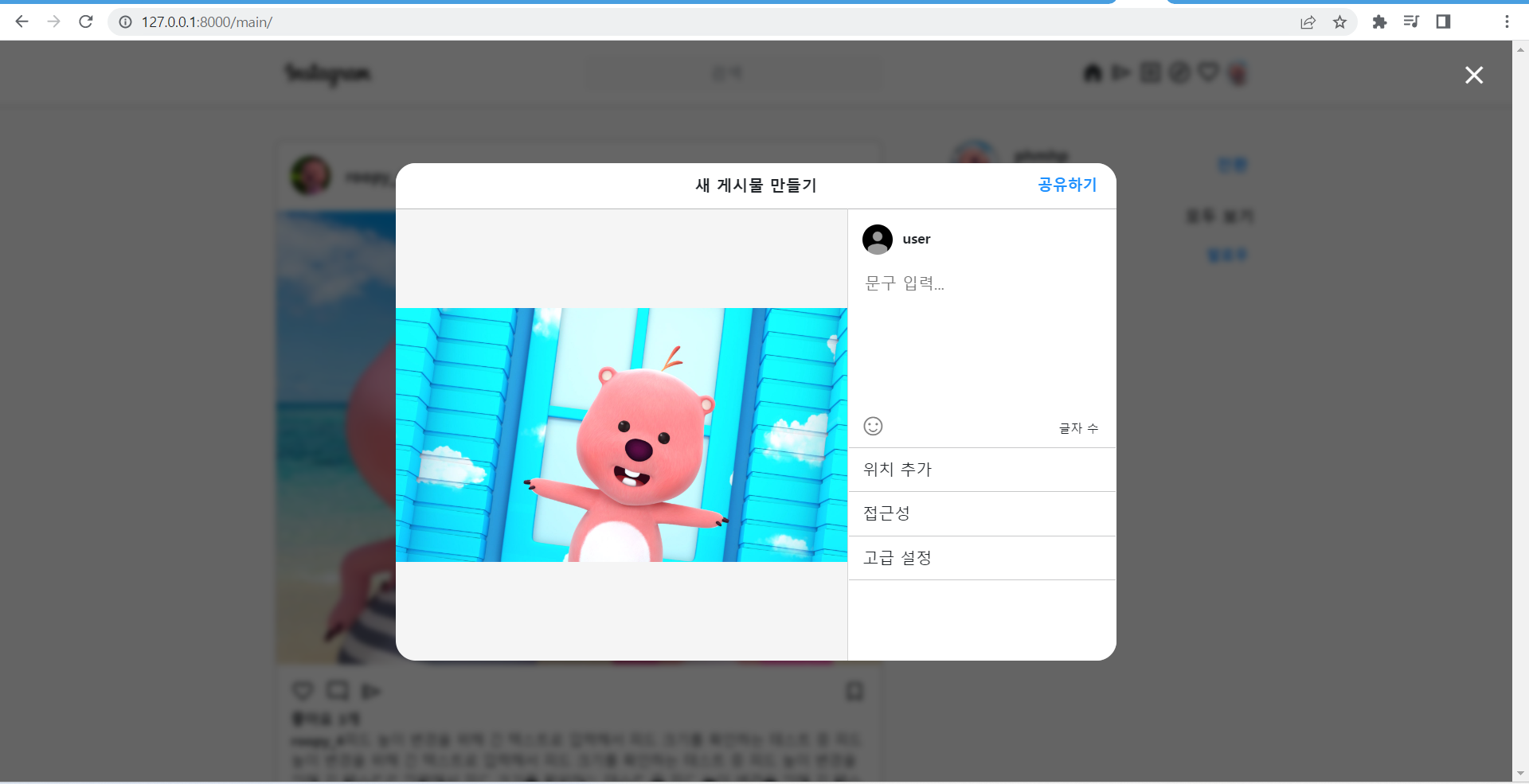The height and width of the screenshot is (784, 1529).
Task: Expand the 접근성 accessibility row
Action: point(982,513)
